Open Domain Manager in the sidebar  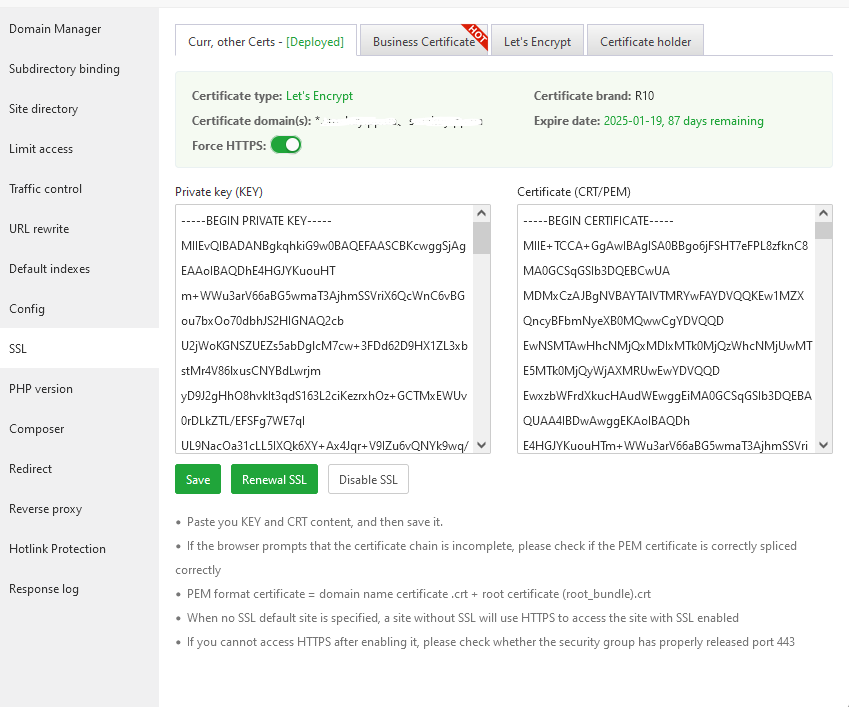point(55,29)
